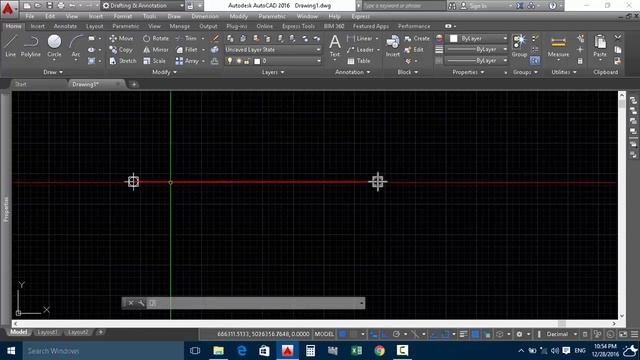This screenshot has width=640, height=360.
Task: Toggle layer 0 lock icon
Action: (247, 61)
